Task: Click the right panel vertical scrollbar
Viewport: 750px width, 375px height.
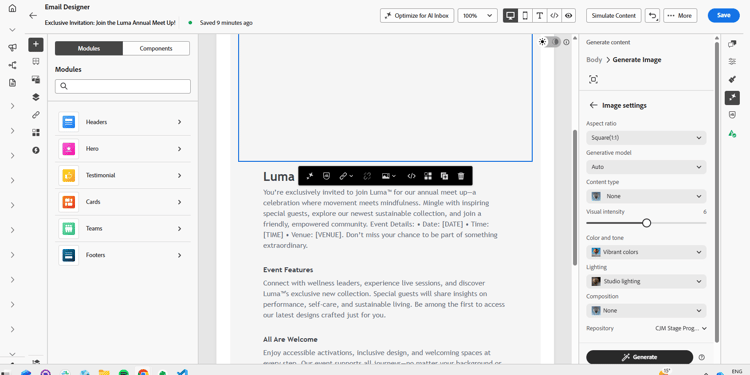Action: [x=717, y=191]
